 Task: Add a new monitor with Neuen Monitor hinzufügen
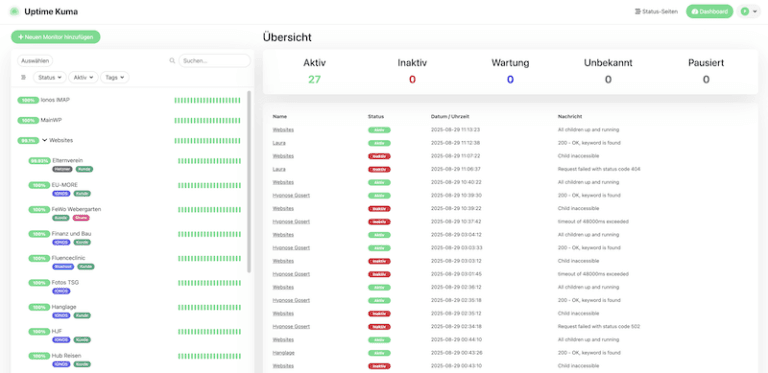56,37
